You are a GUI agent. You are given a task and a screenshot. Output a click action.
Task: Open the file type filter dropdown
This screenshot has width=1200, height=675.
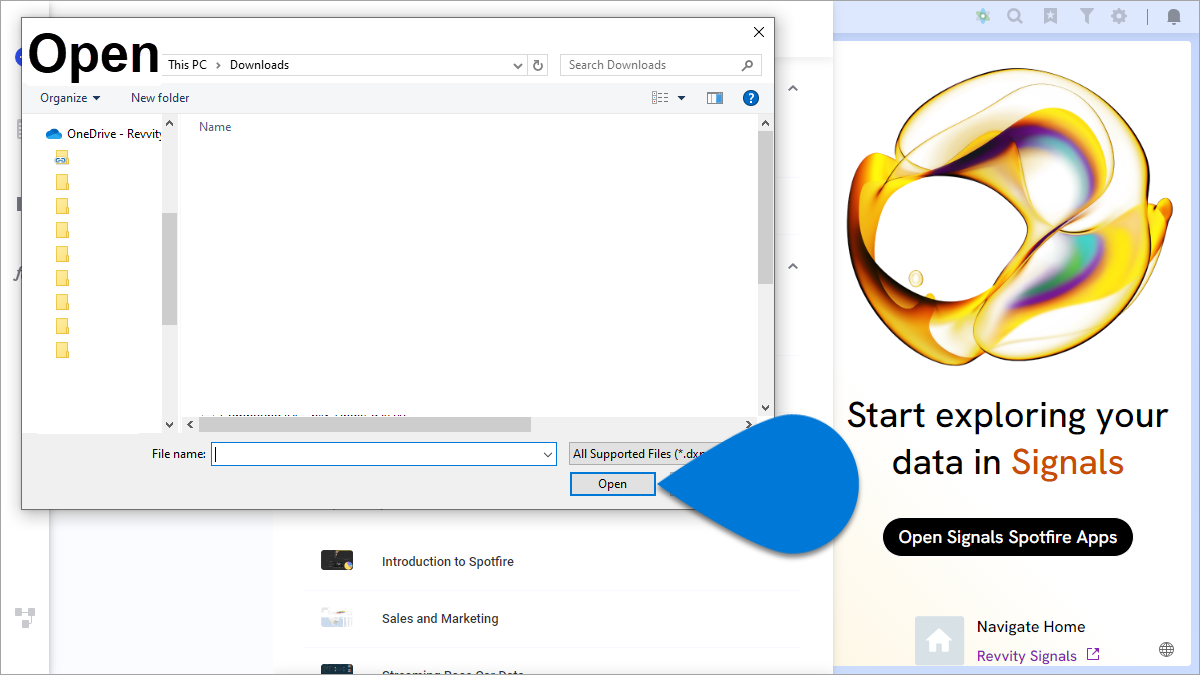[x=640, y=454]
